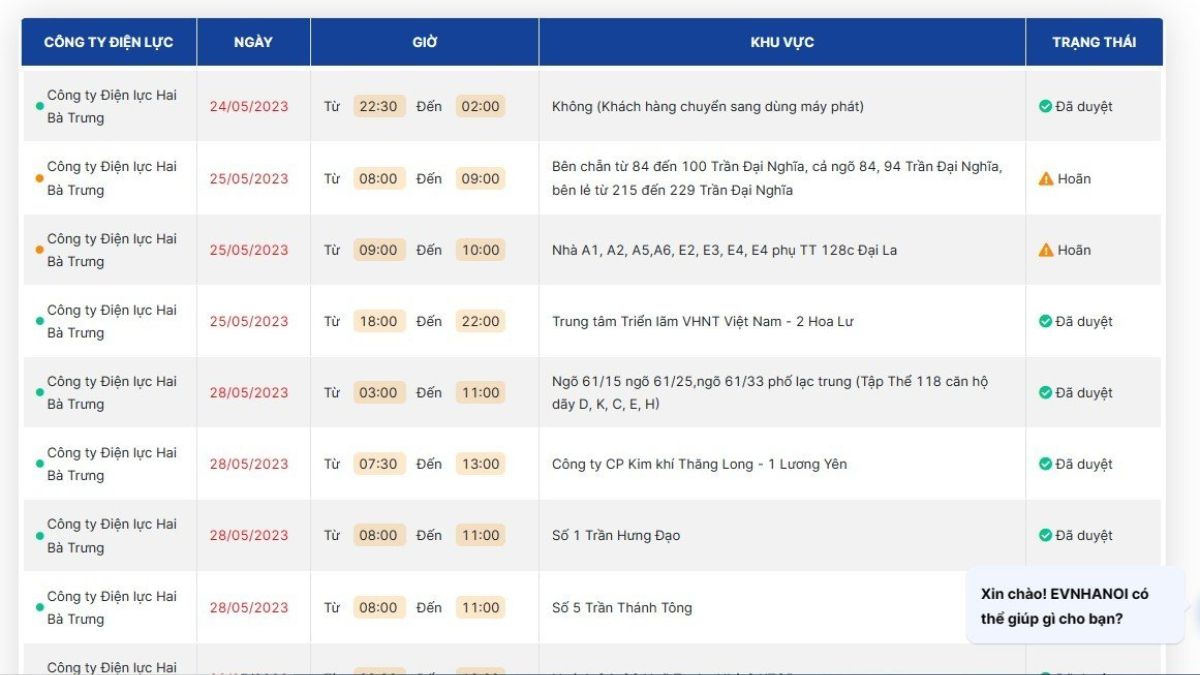Open the EVNHANOI chat greeting bubble
Viewport: 1200px width, 675px height.
pyautogui.click(x=1075, y=606)
